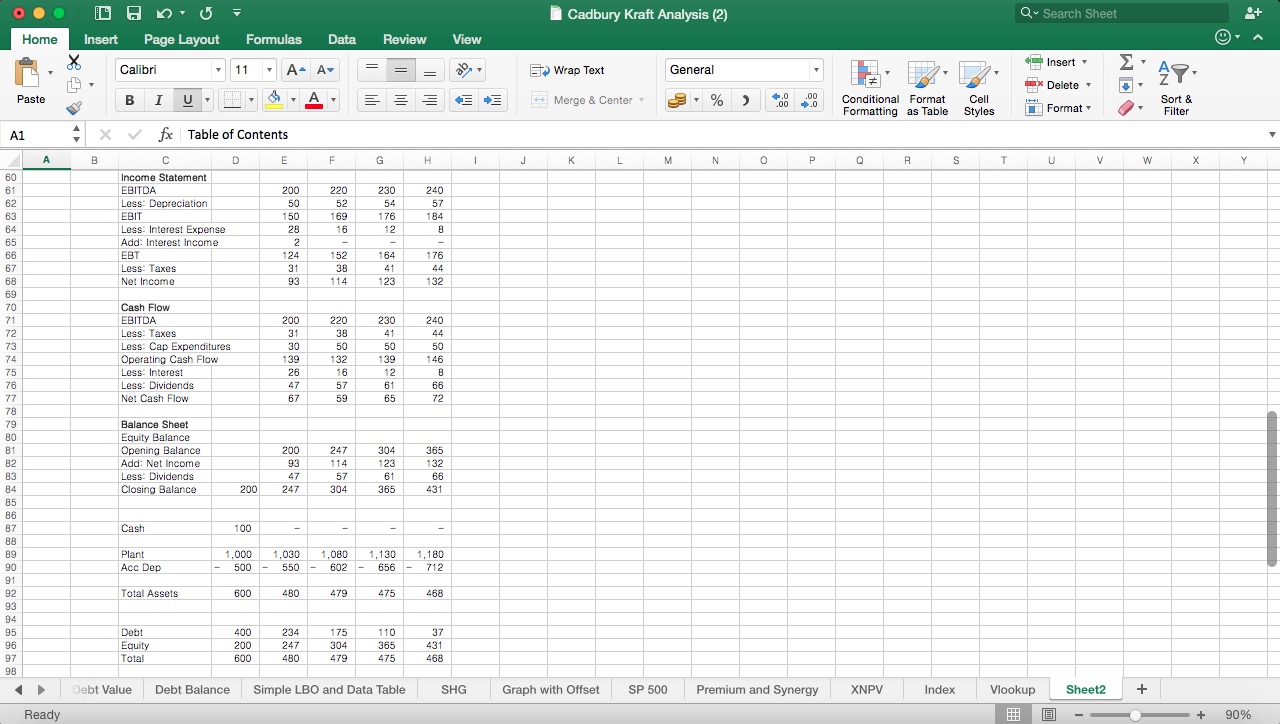Click the zoom slider handle

coord(1135,715)
